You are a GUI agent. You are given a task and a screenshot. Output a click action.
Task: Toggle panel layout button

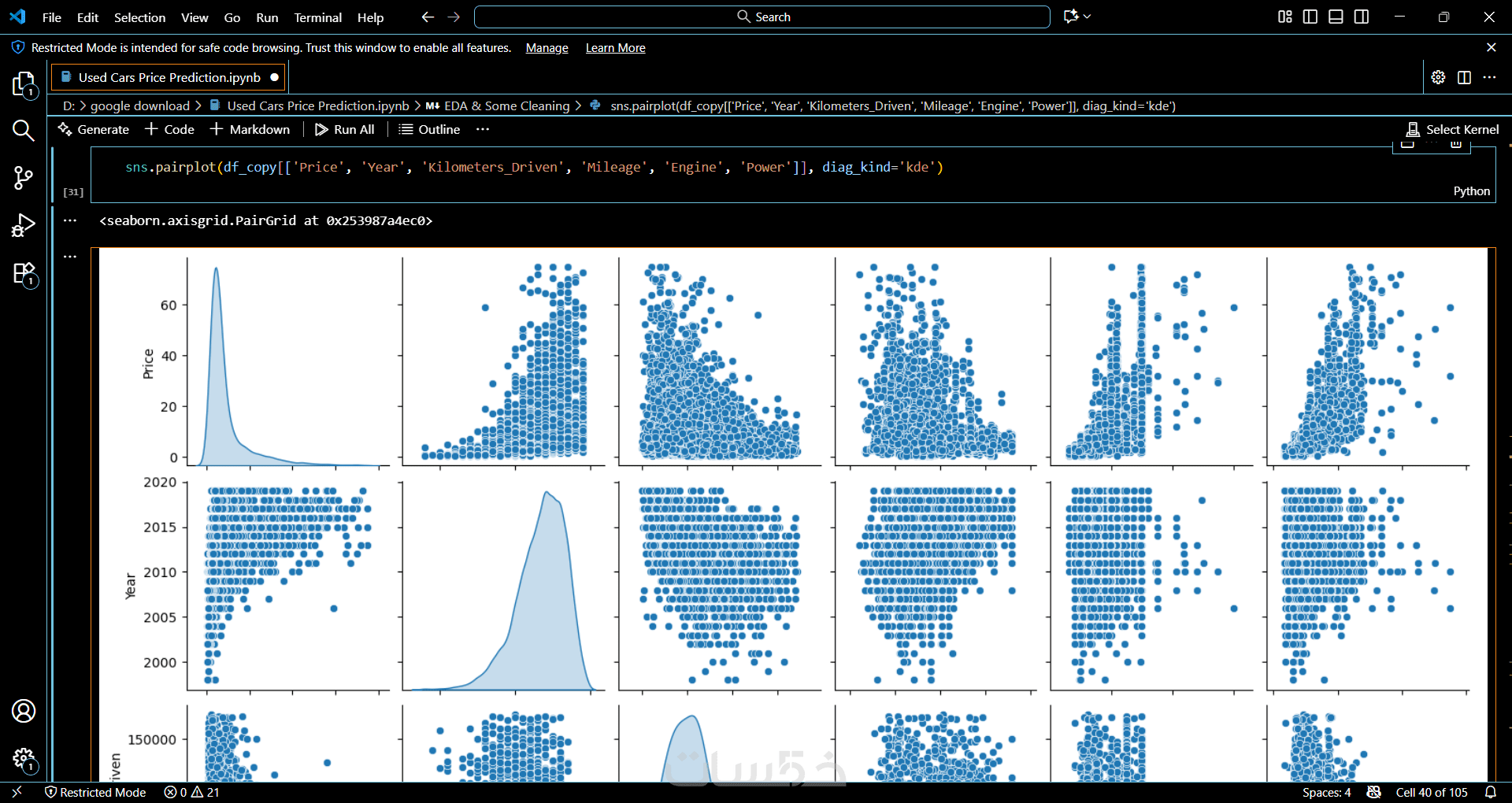point(1336,17)
